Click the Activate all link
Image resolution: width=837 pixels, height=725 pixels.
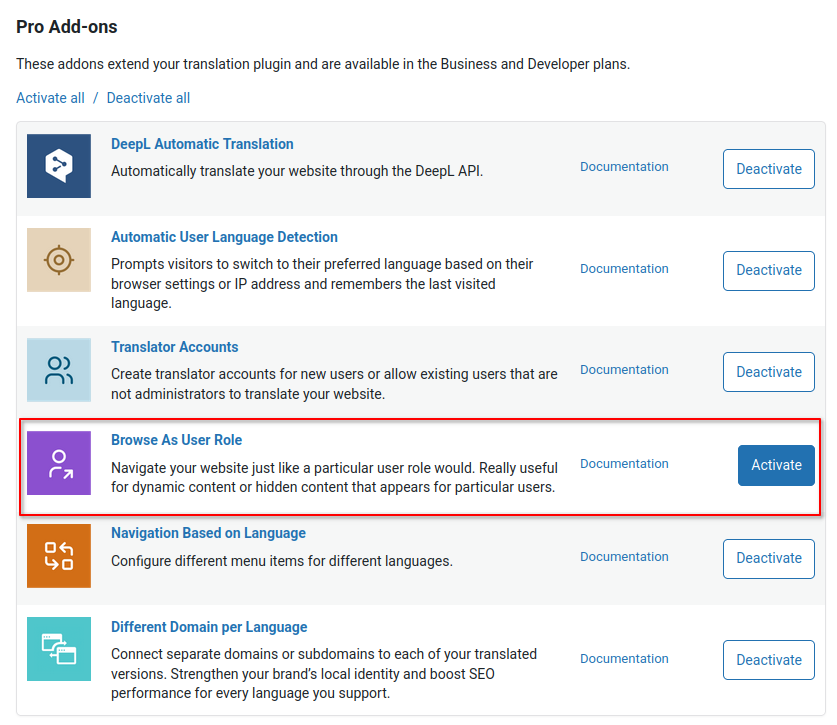pos(50,98)
